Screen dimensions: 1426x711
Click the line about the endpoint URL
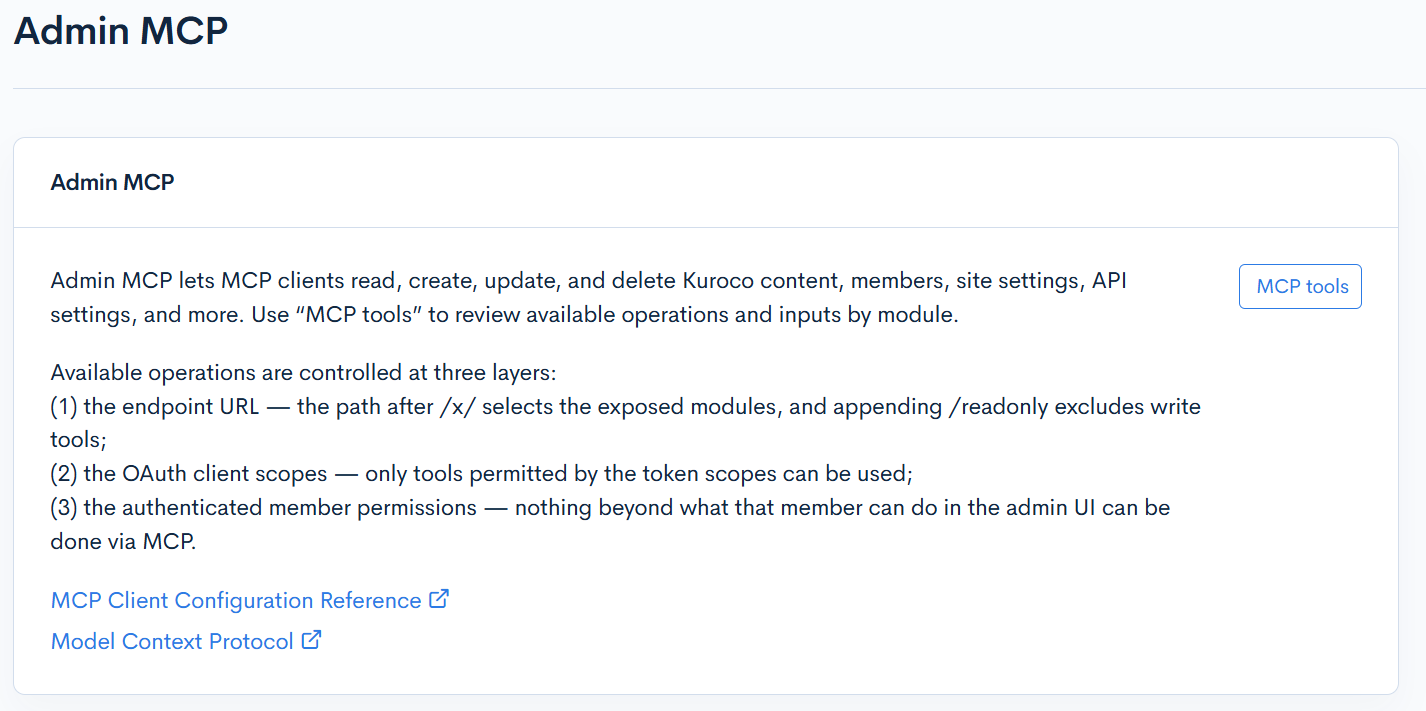(626, 423)
